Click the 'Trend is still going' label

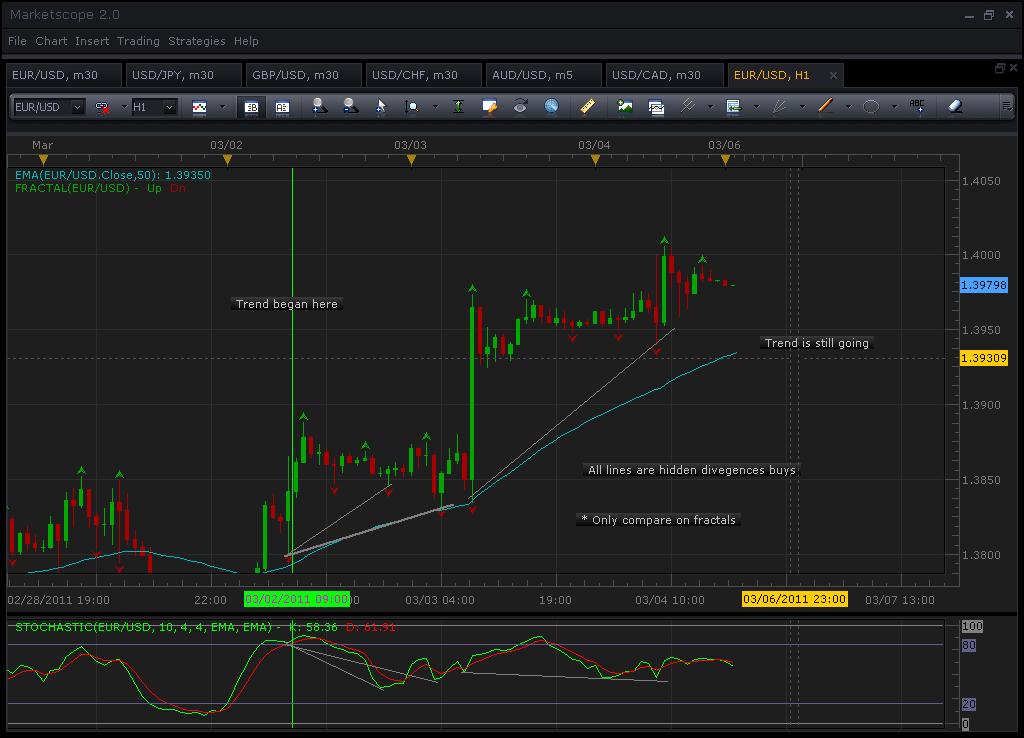click(817, 344)
